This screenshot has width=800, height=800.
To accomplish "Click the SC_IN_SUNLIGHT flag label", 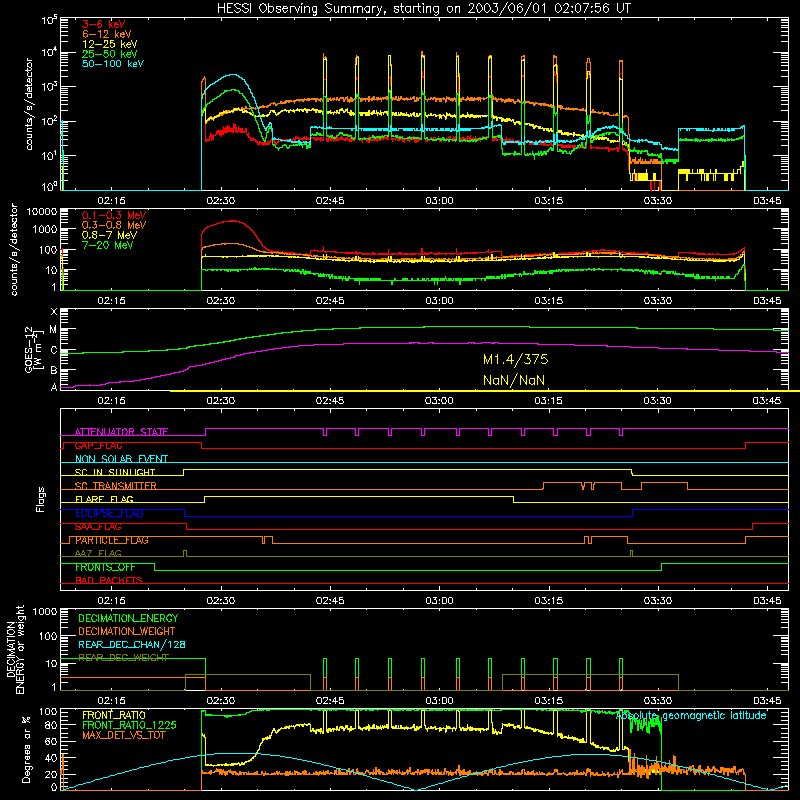I will [x=115, y=472].
